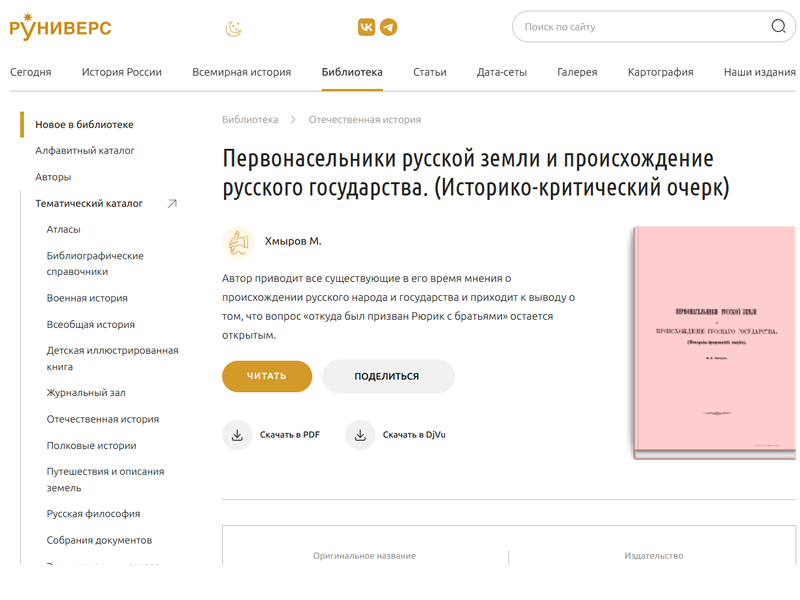Select Военная история in catalog
Image resolution: width=800 pixels, height=600 pixels.
coord(87,298)
